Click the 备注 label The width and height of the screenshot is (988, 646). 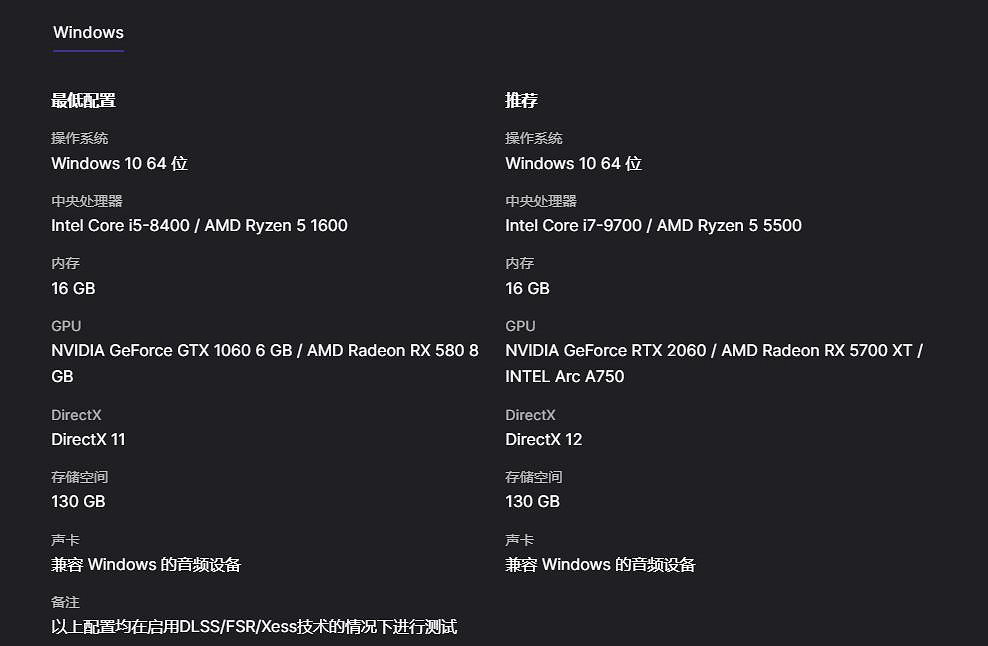(x=65, y=602)
